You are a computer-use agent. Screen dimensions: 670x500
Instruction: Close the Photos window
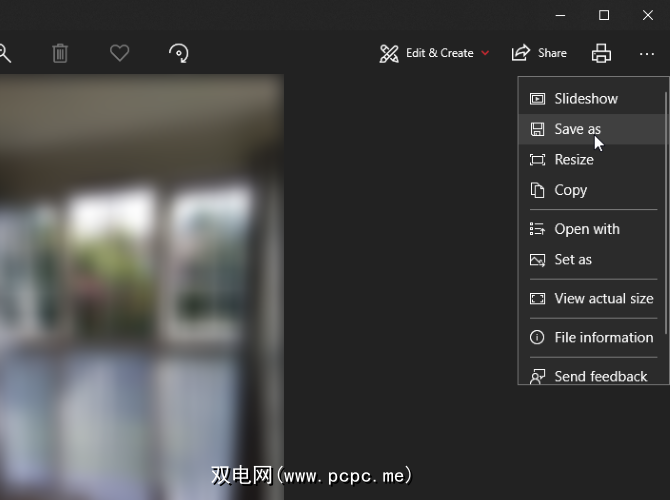point(648,15)
